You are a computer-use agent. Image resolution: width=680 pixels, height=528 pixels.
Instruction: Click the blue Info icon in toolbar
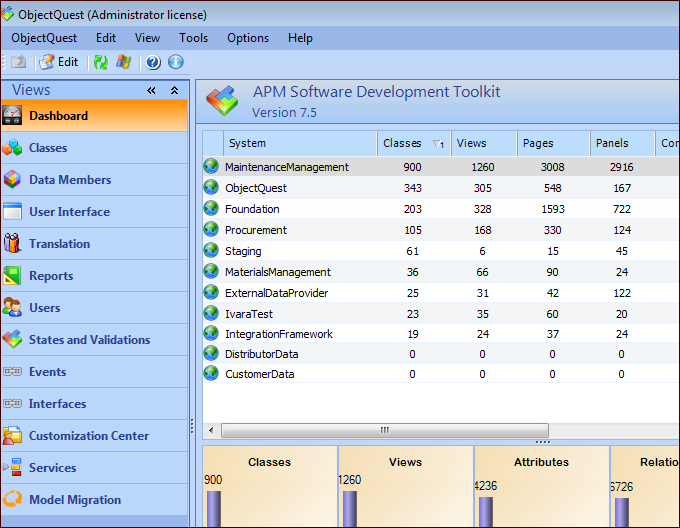176,62
